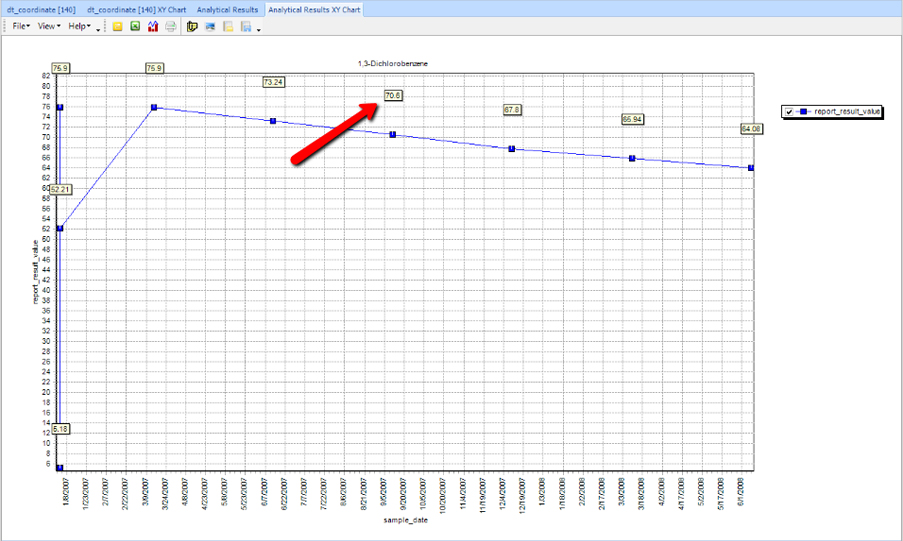The image size is (903, 541).
Task: Open the overflow arrow after the save icon
Action: pos(259,29)
